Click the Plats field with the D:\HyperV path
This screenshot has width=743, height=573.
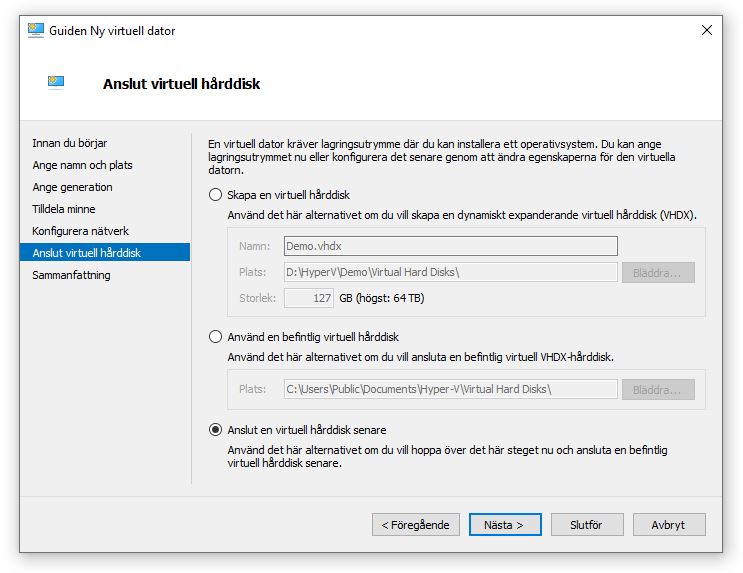click(451, 272)
